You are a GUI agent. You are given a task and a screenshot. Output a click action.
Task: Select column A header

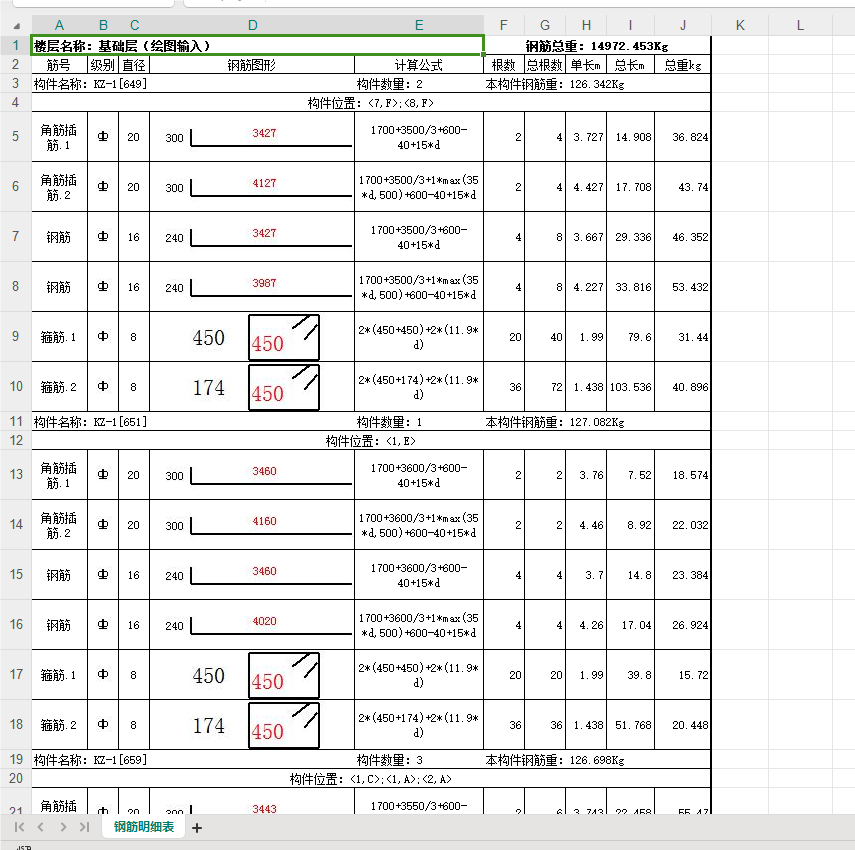coord(59,25)
